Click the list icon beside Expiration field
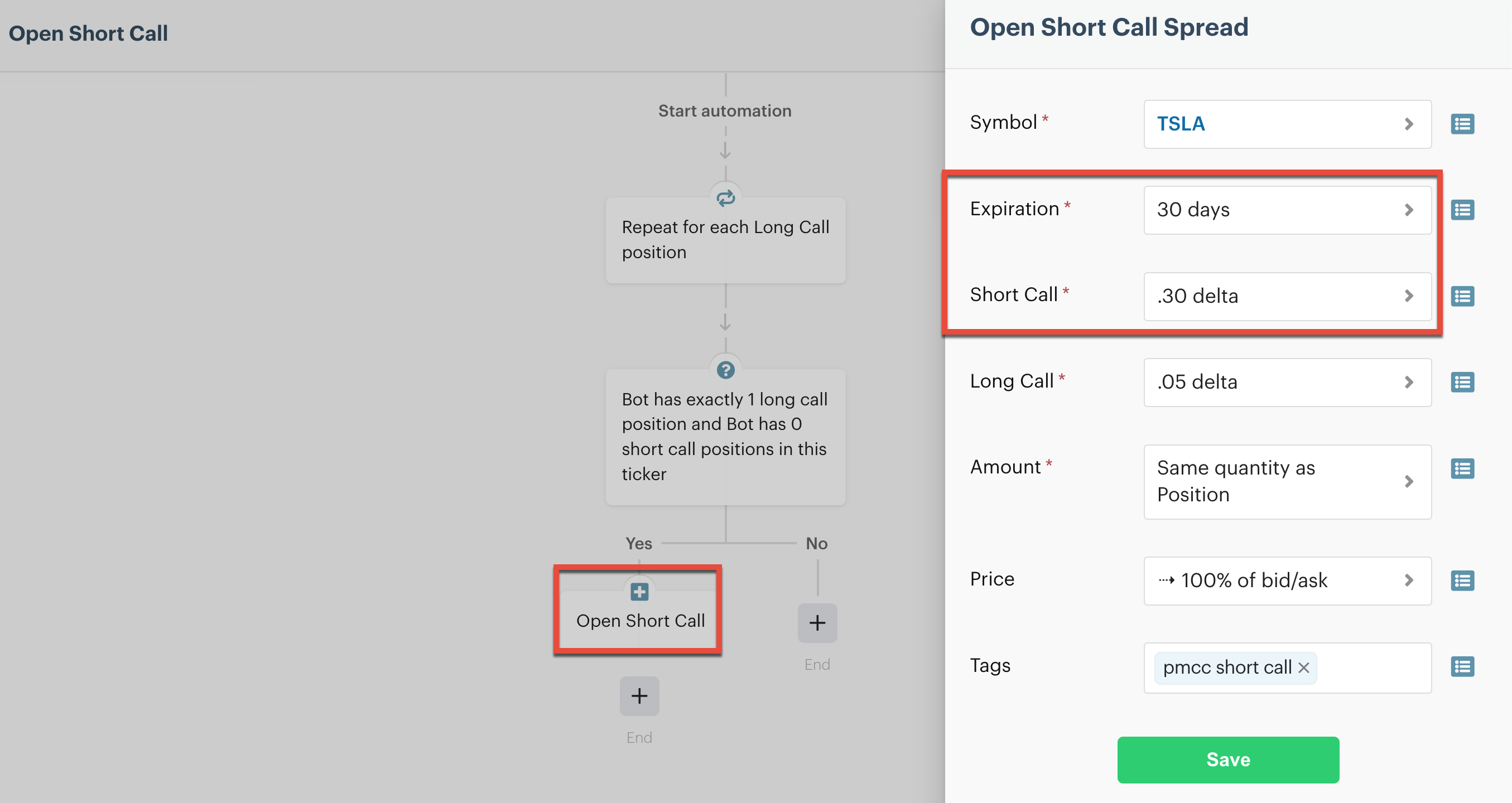 click(1462, 210)
